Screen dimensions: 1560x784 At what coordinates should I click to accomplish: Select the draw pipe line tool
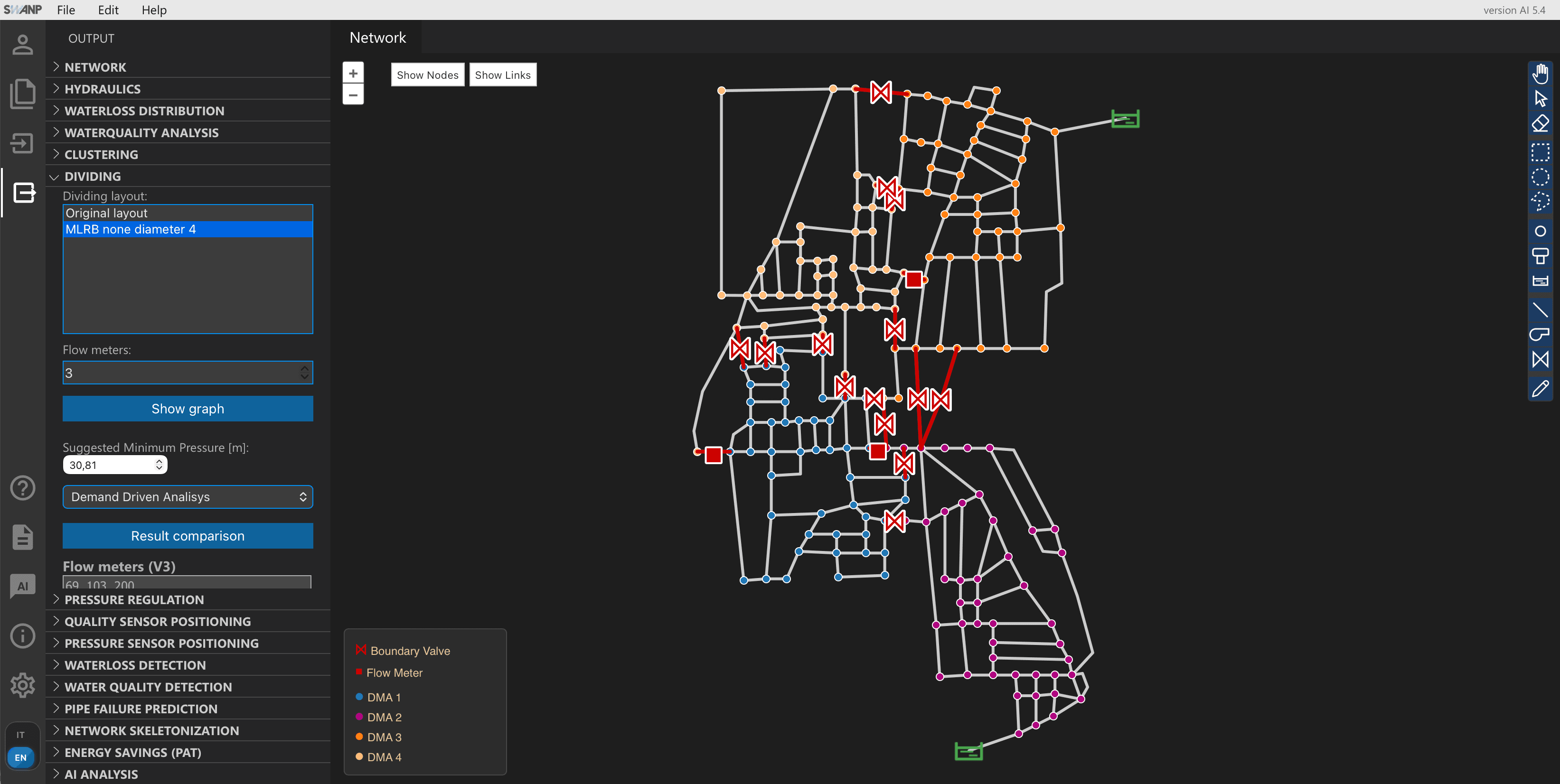[x=1540, y=310]
